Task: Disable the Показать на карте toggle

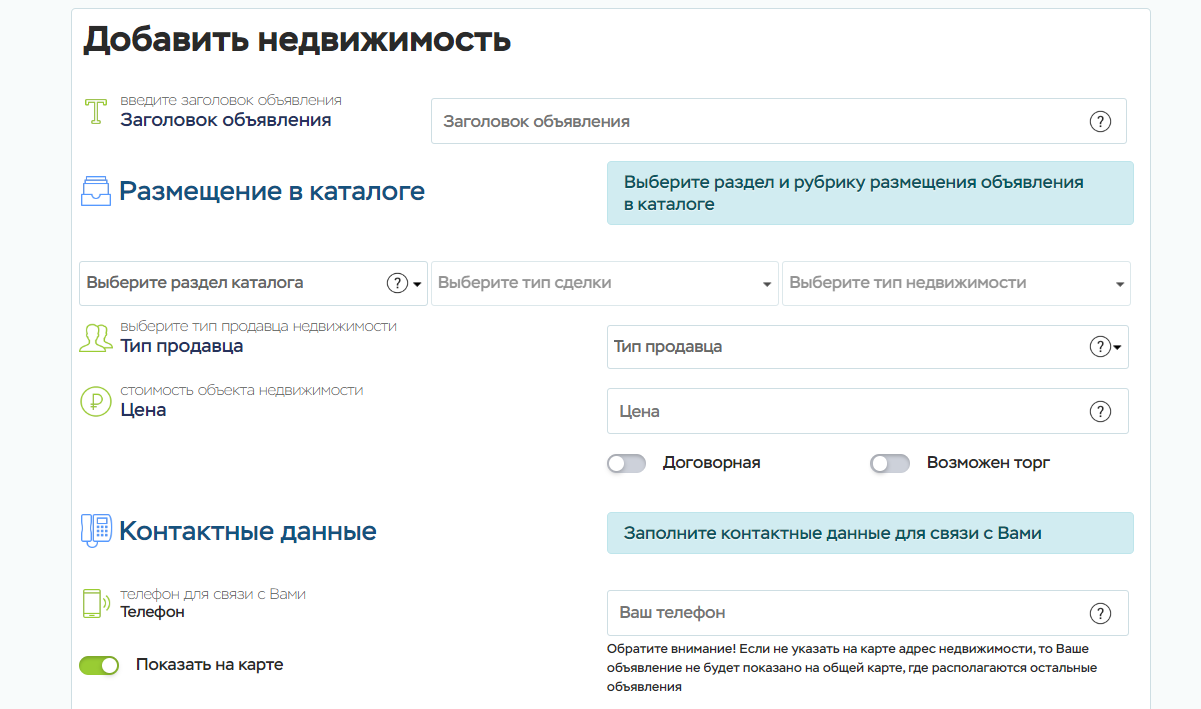Action: coord(99,665)
